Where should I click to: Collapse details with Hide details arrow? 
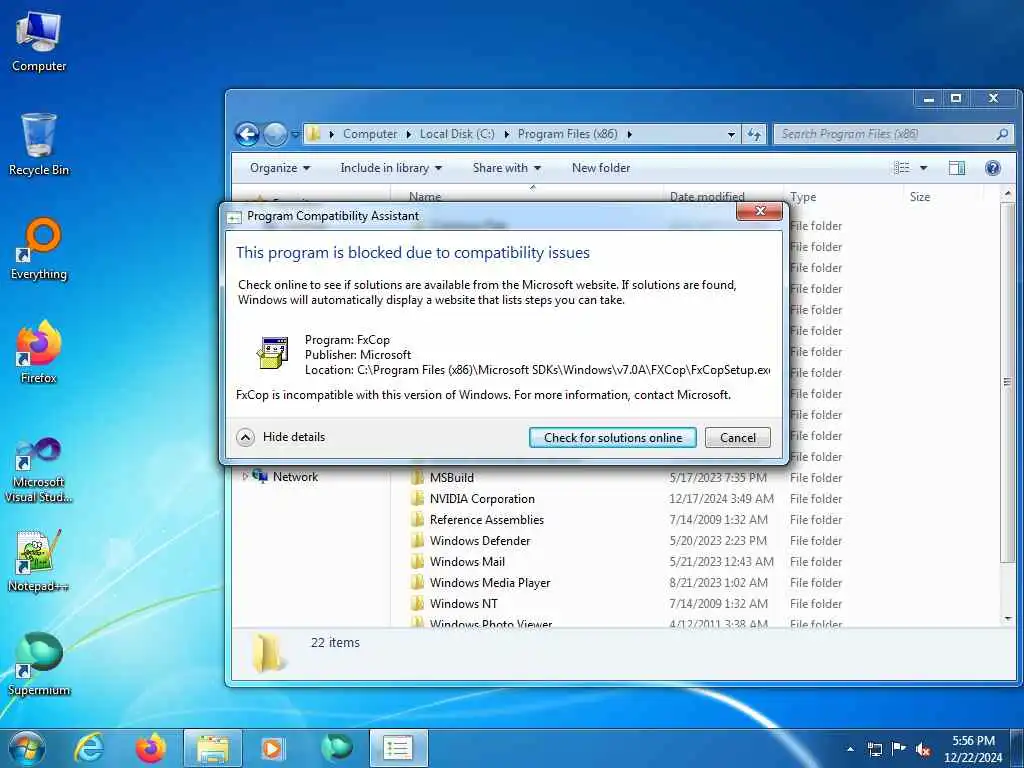246,437
